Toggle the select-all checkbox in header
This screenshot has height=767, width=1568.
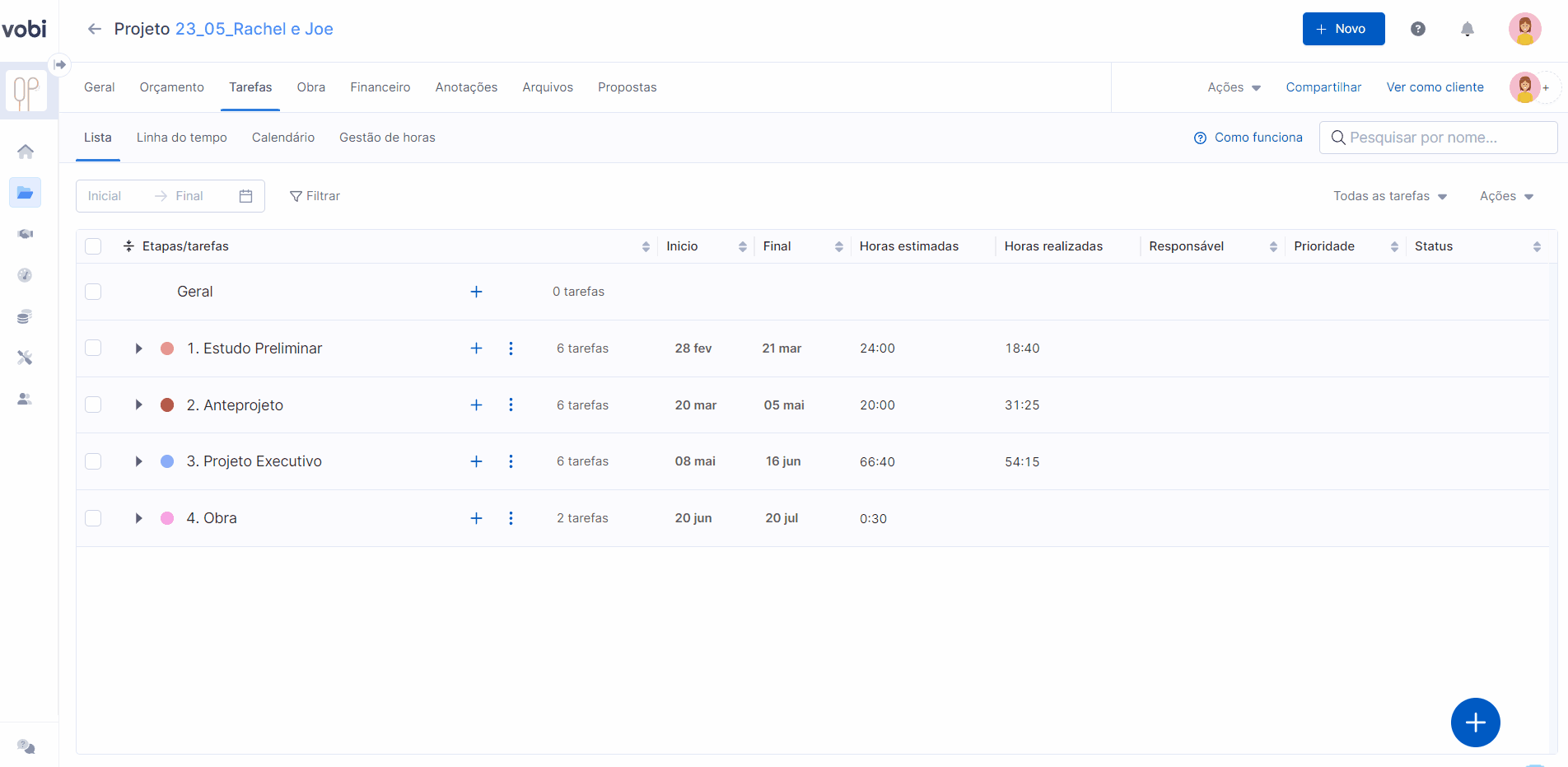tap(93, 246)
